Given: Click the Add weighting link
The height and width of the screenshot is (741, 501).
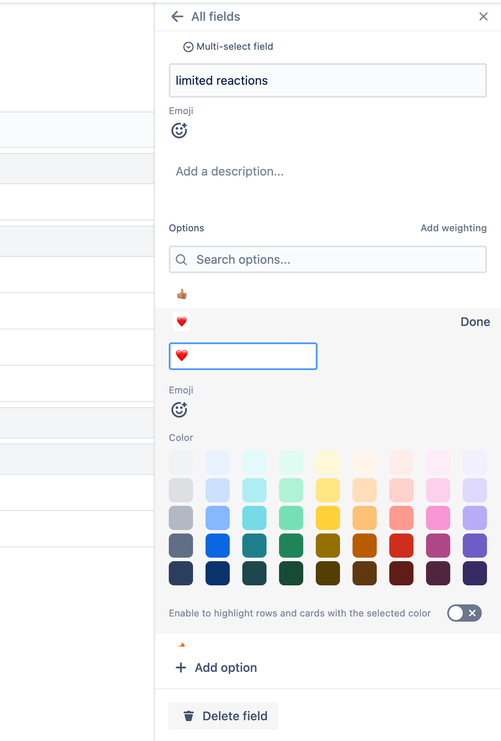Looking at the screenshot, I should pyautogui.click(x=453, y=228).
